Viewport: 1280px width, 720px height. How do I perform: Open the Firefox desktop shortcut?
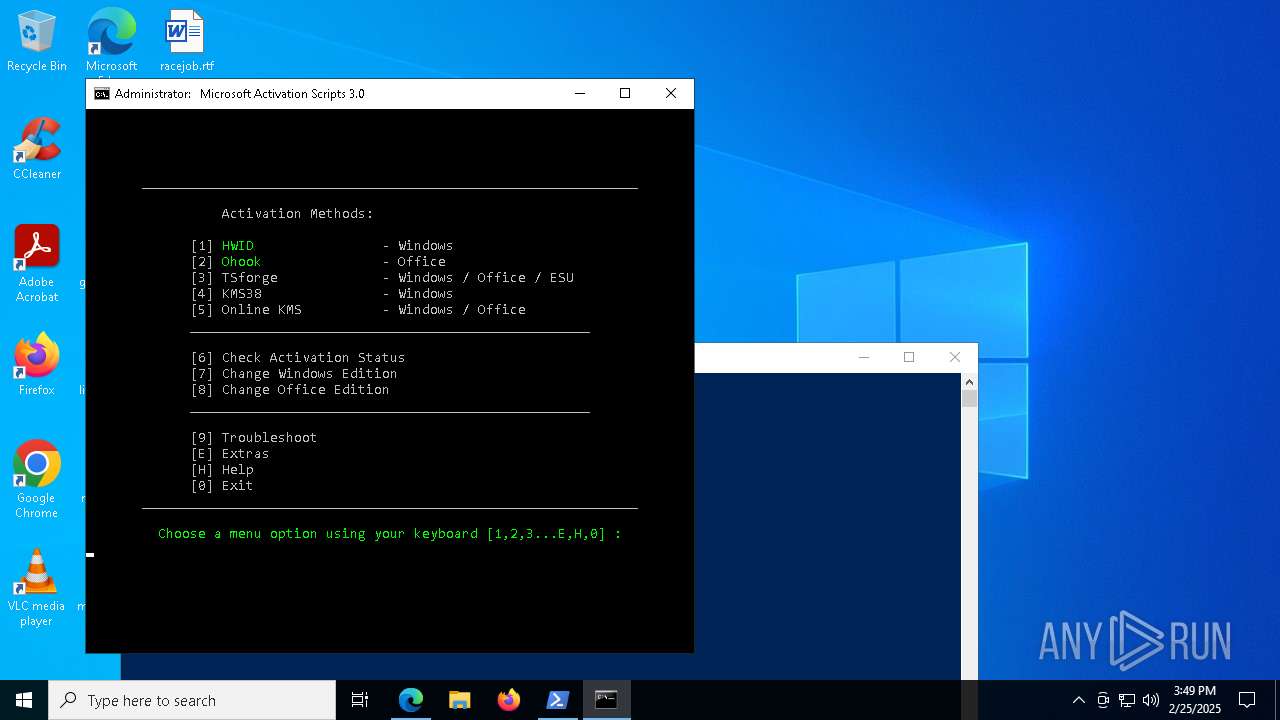[x=37, y=365]
